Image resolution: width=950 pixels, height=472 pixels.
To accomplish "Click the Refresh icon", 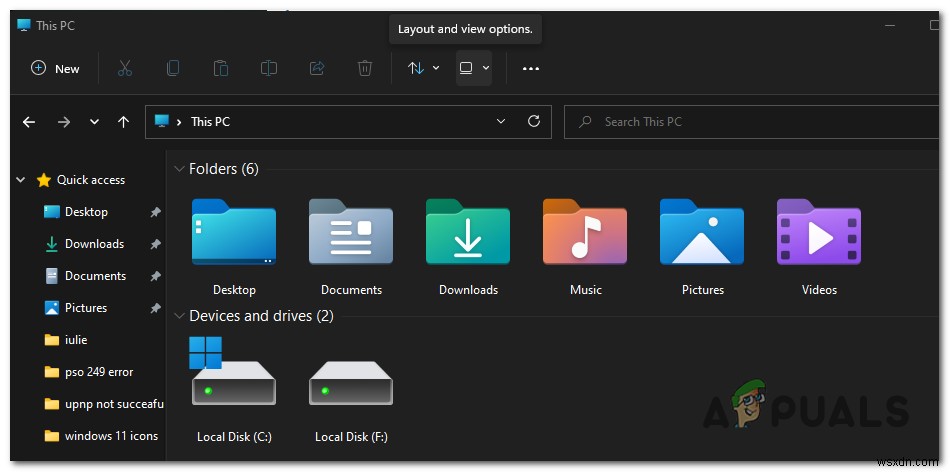I will tap(534, 121).
